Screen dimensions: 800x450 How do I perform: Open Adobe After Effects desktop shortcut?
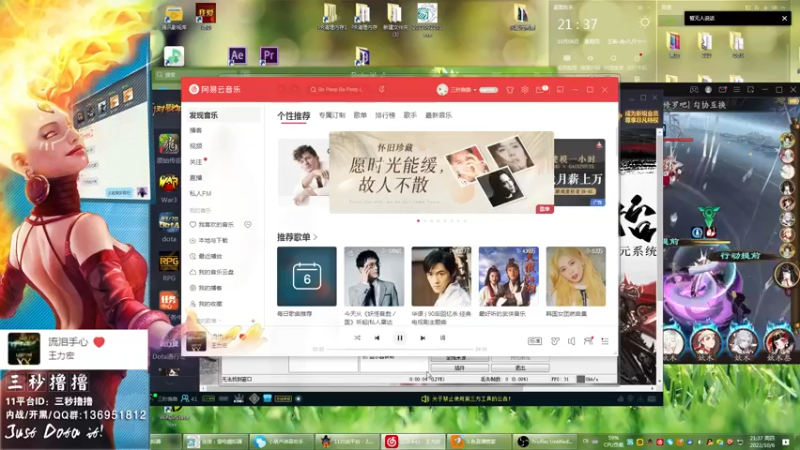pyautogui.click(x=237, y=56)
